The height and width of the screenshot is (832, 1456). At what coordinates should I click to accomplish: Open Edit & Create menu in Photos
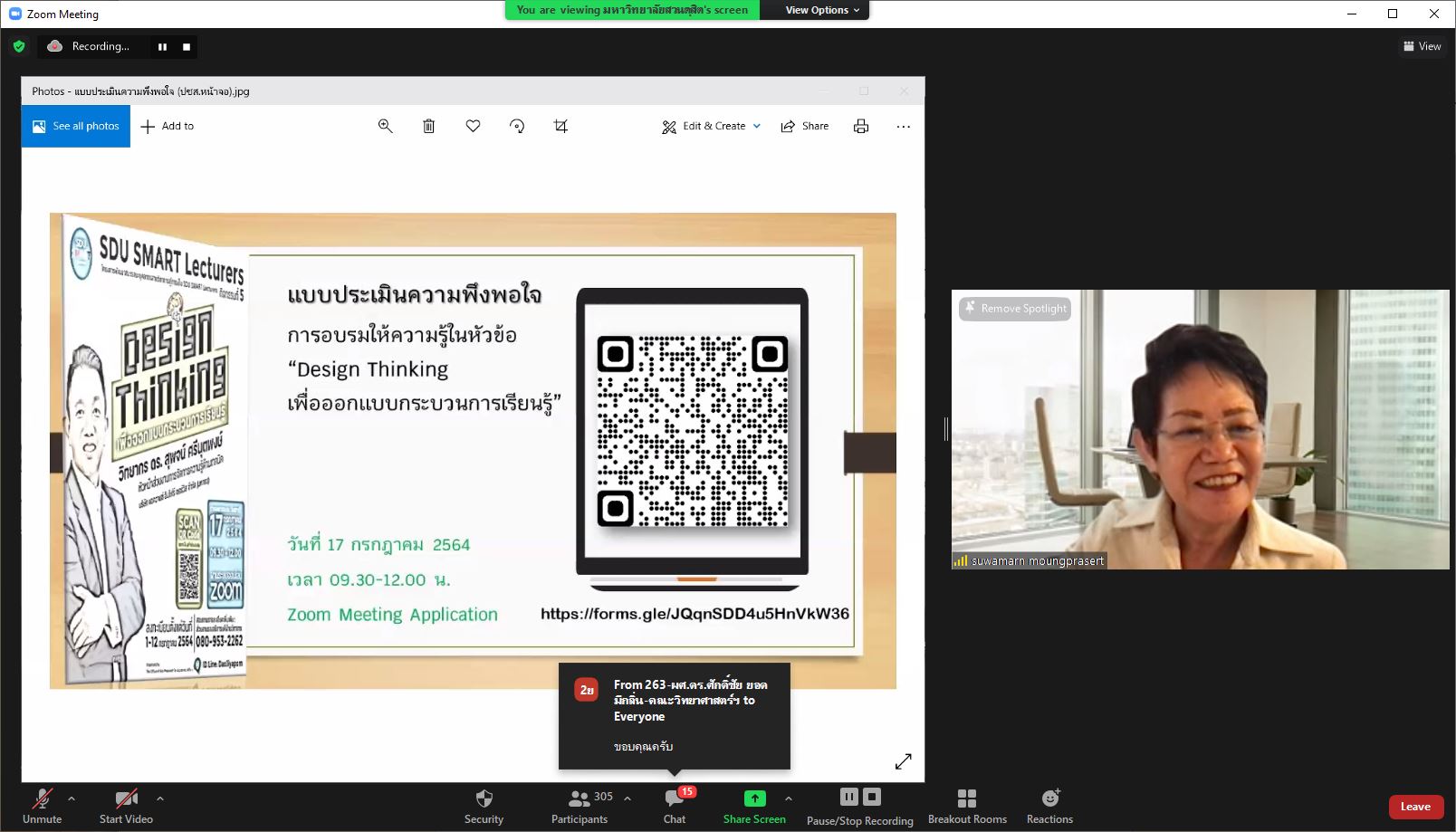coord(712,126)
